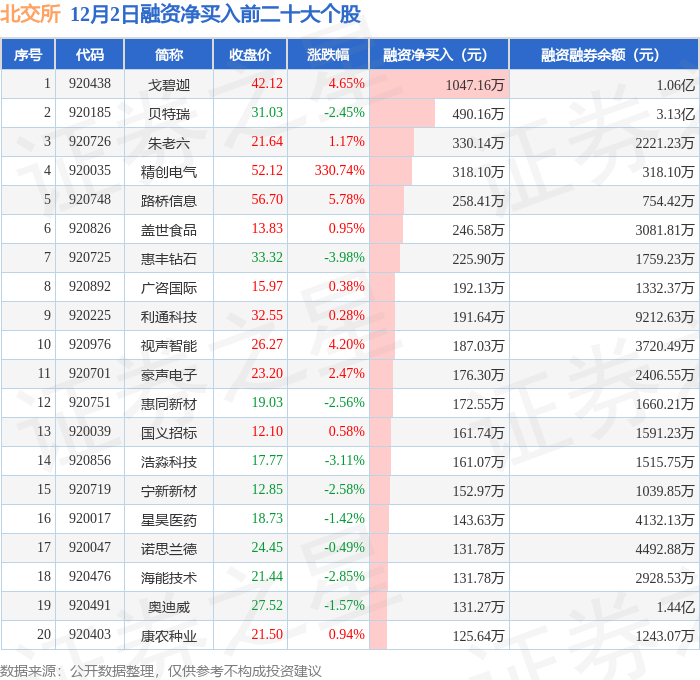Click balance value 2221.23万

(x=665, y=143)
